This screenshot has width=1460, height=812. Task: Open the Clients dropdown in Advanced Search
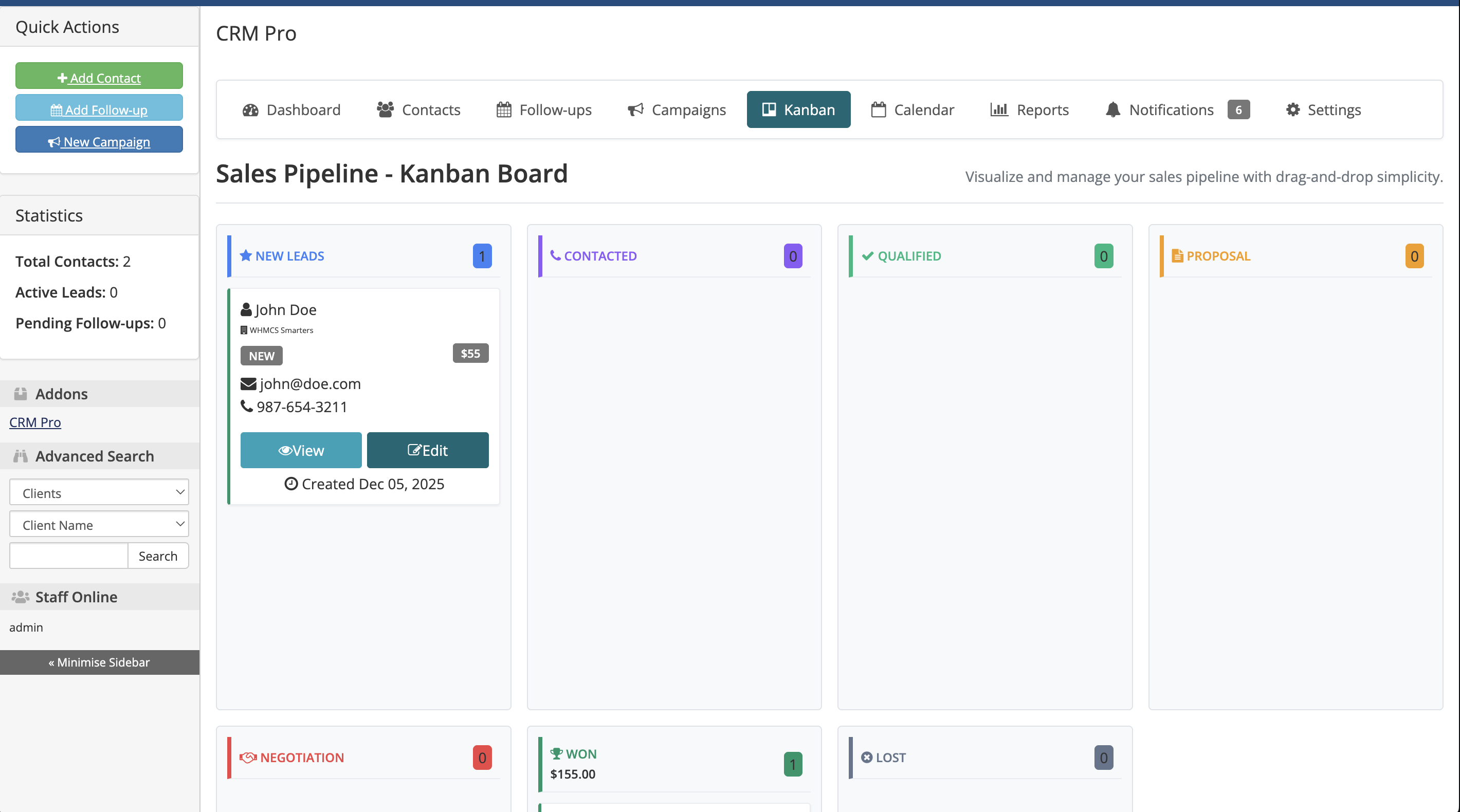click(x=99, y=492)
